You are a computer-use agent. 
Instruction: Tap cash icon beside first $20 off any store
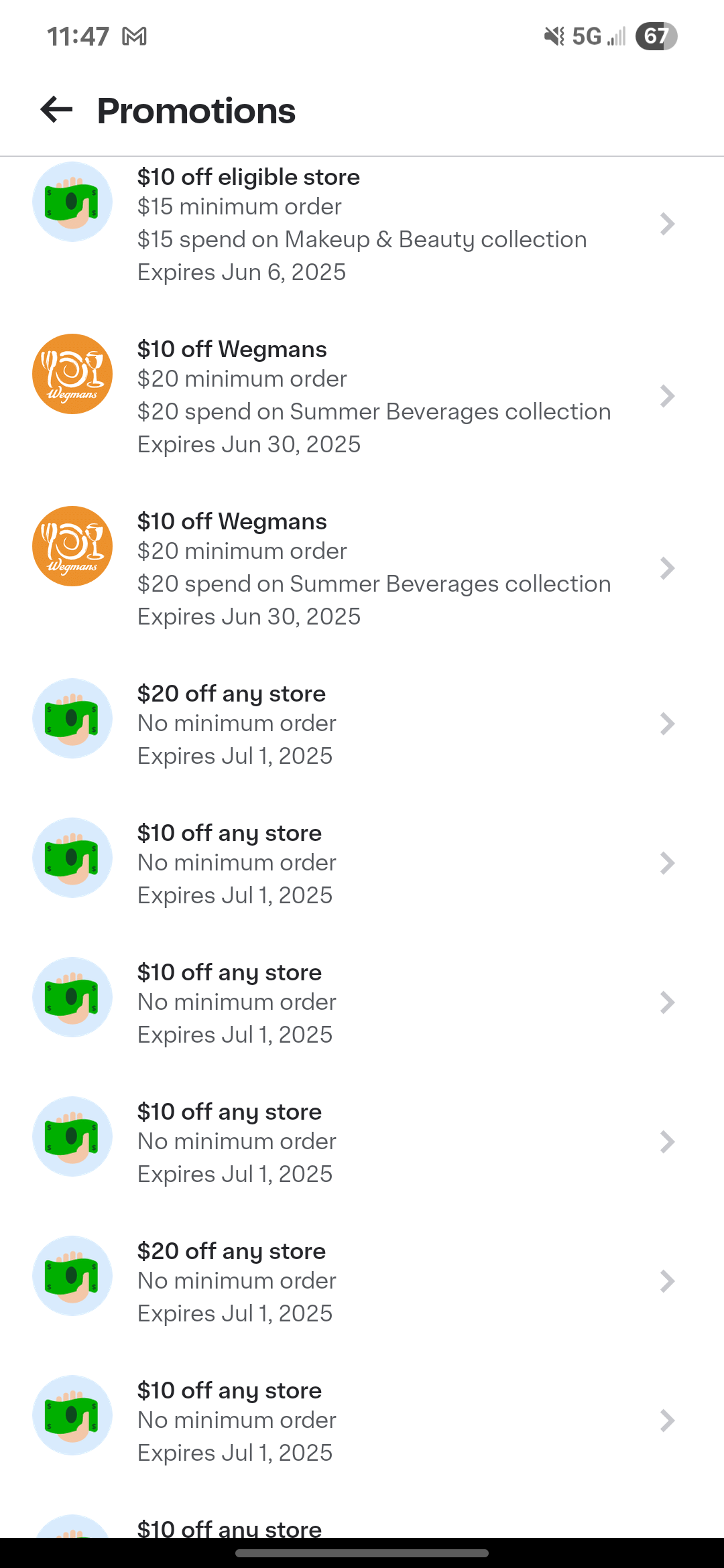(x=72, y=718)
